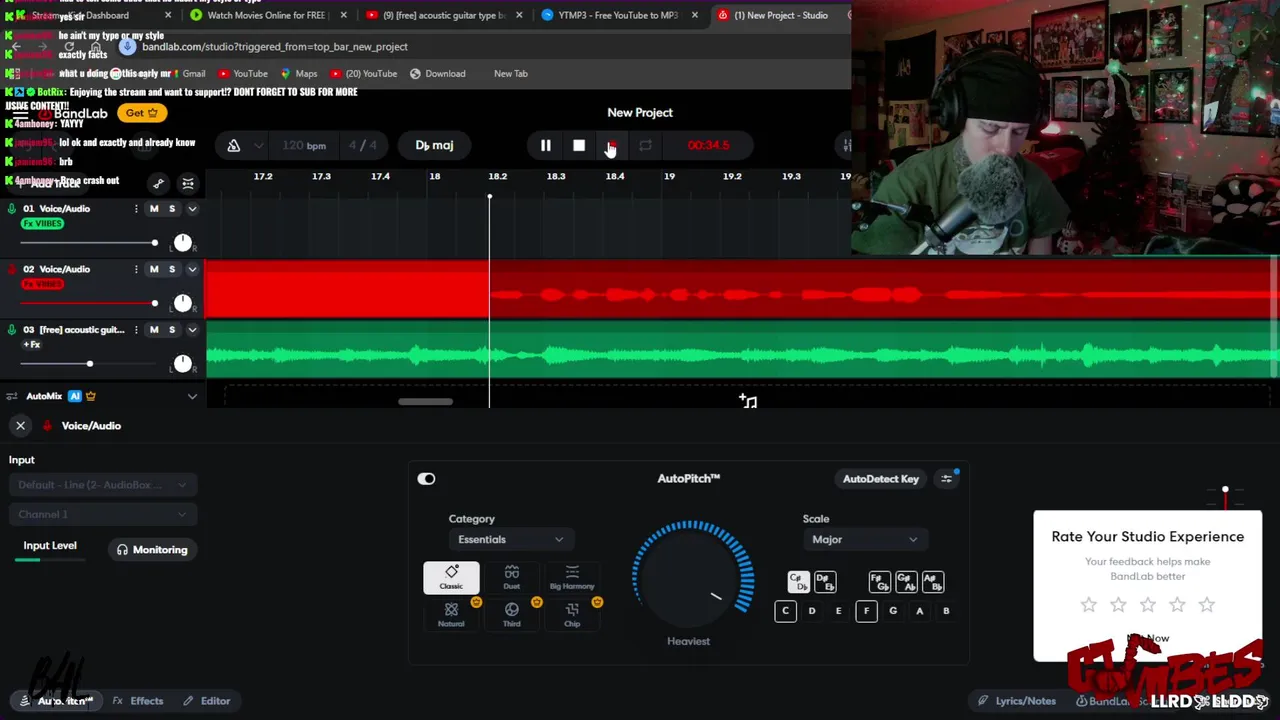Viewport: 1280px width, 720px height.
Task: Select the Third AutoPitch preset
Action: pos(511,615)
